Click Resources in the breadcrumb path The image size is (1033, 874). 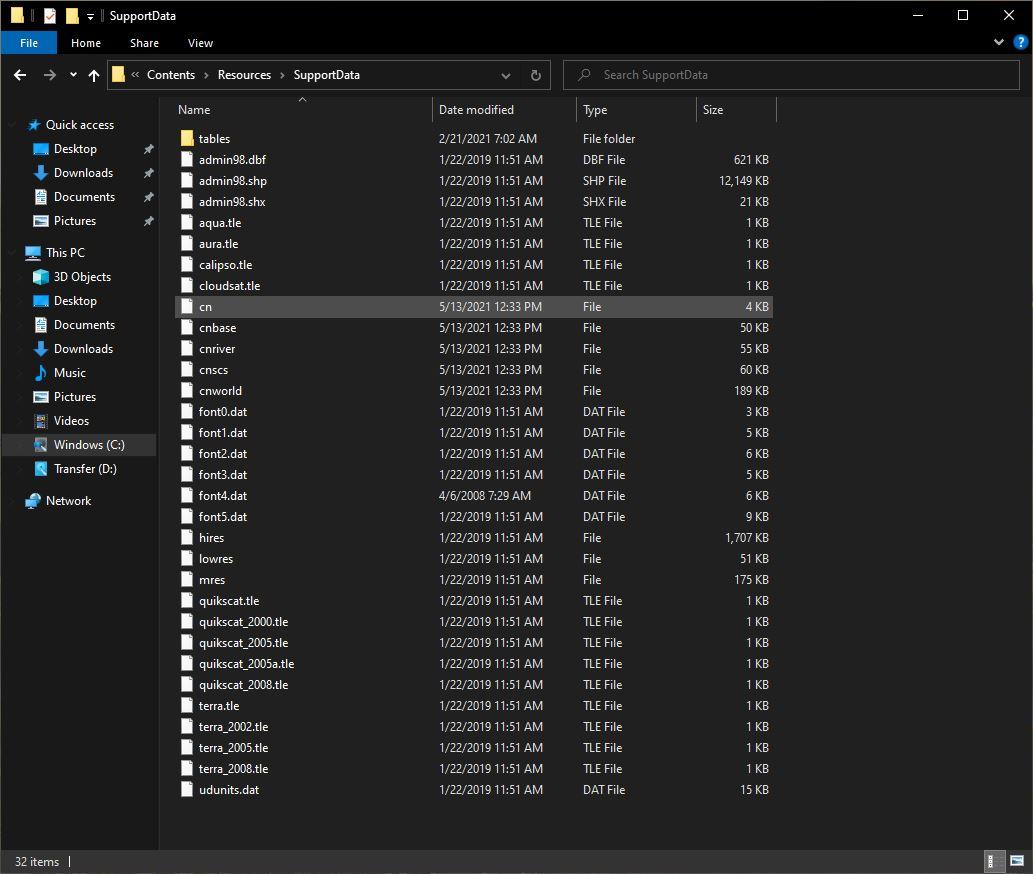pyautogui.click(x=244, y=75)
